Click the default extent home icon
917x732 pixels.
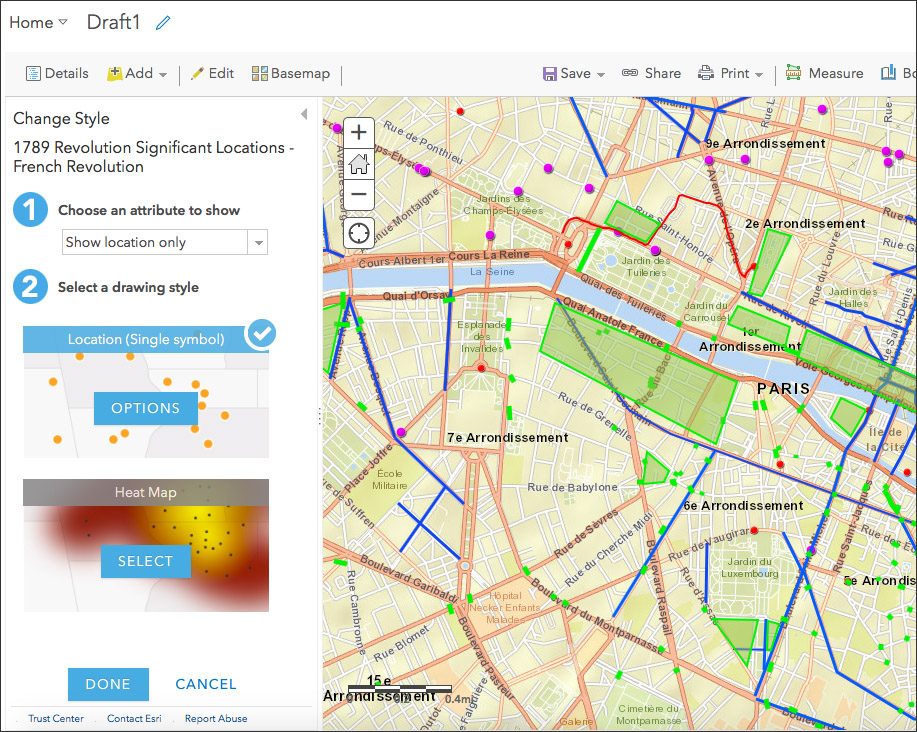point(359,163)
